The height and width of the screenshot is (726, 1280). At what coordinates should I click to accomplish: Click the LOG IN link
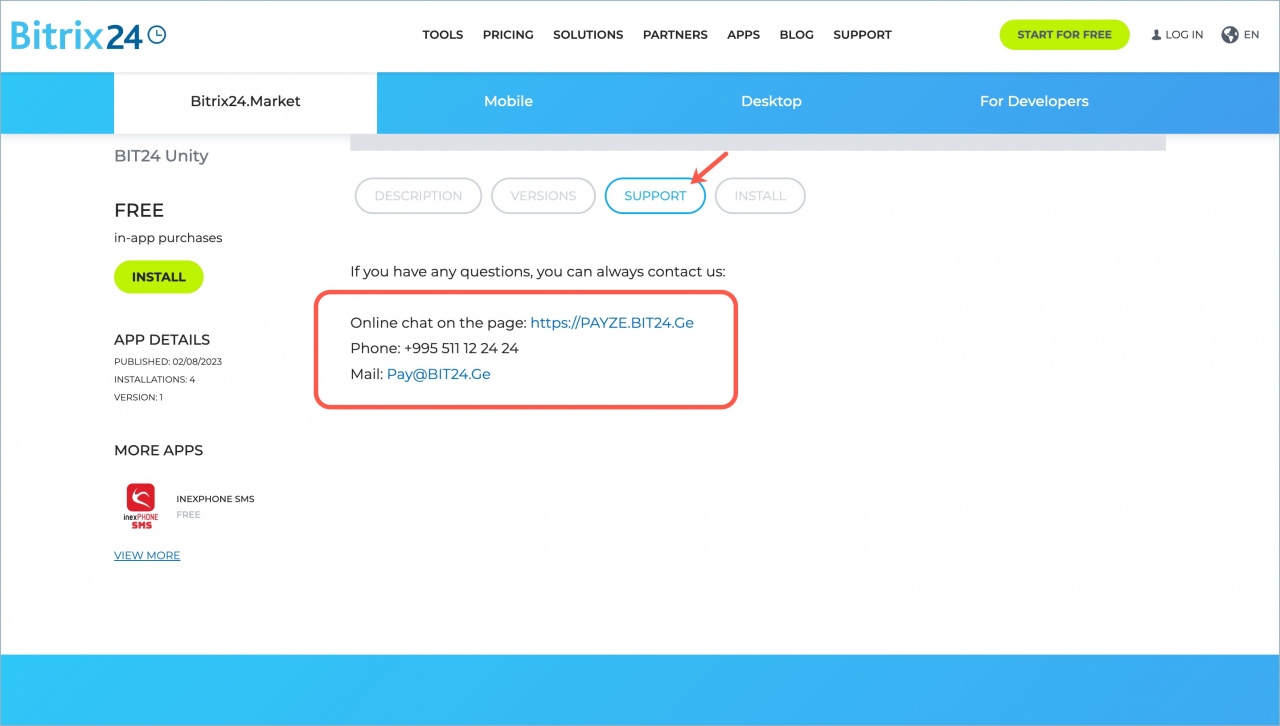(1184, 35)
